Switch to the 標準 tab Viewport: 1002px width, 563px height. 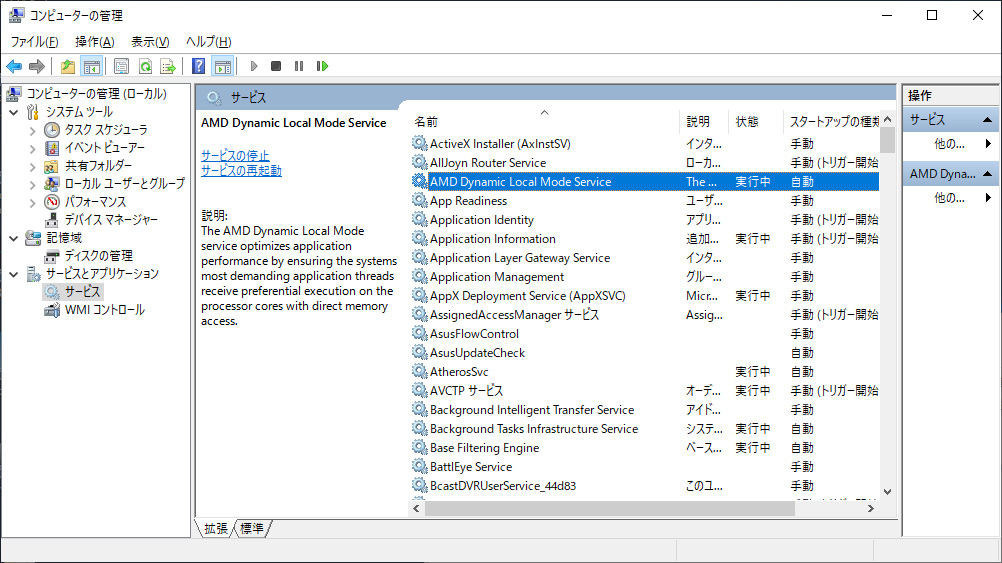(252, 528)
